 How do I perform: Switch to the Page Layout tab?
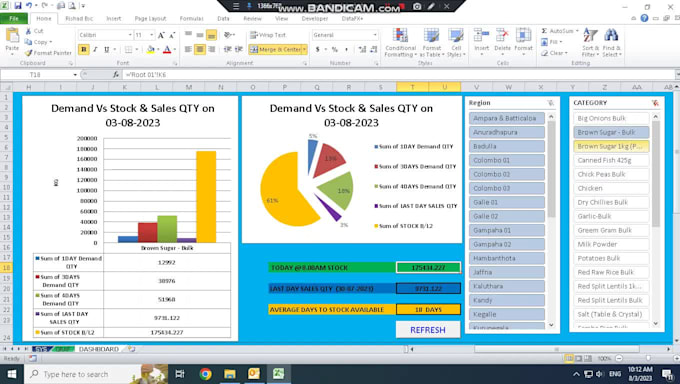(x=150, y=19)
